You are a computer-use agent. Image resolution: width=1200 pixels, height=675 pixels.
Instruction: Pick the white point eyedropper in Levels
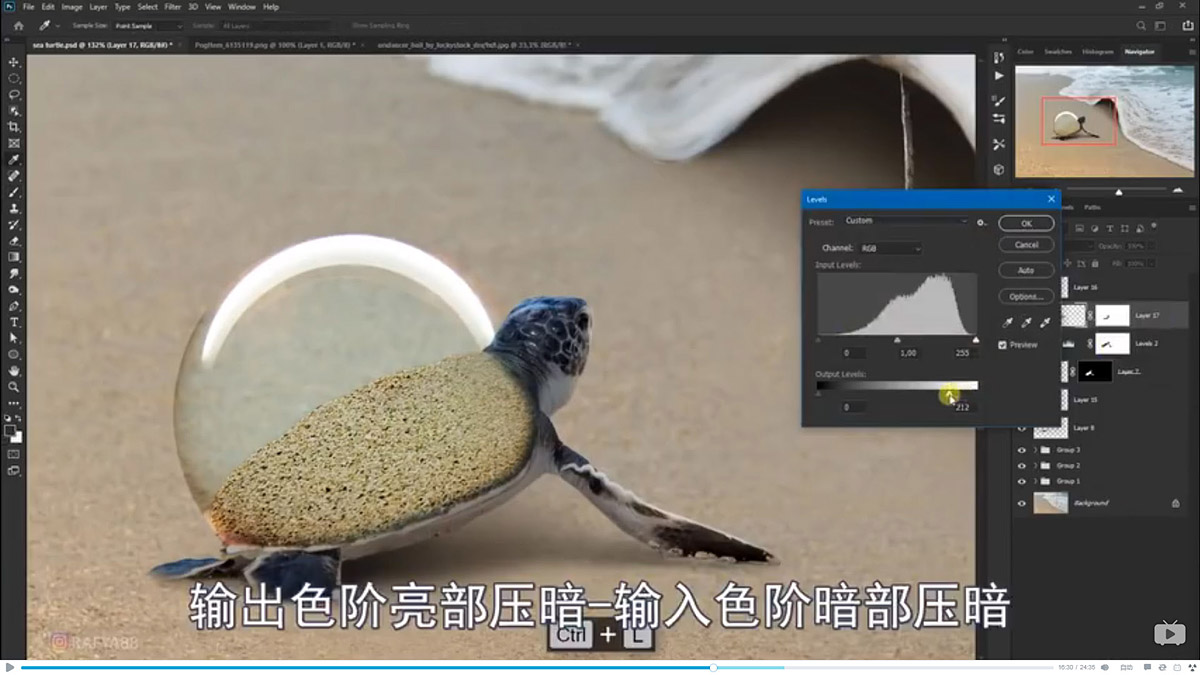coord(1046,321)
